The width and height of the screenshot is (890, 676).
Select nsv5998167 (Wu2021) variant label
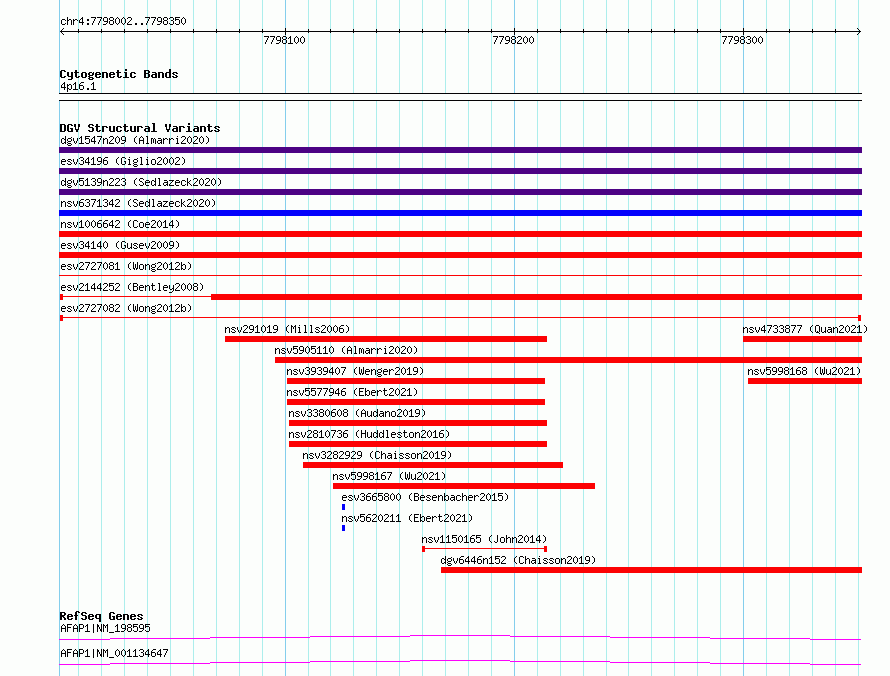coord(389,476)
